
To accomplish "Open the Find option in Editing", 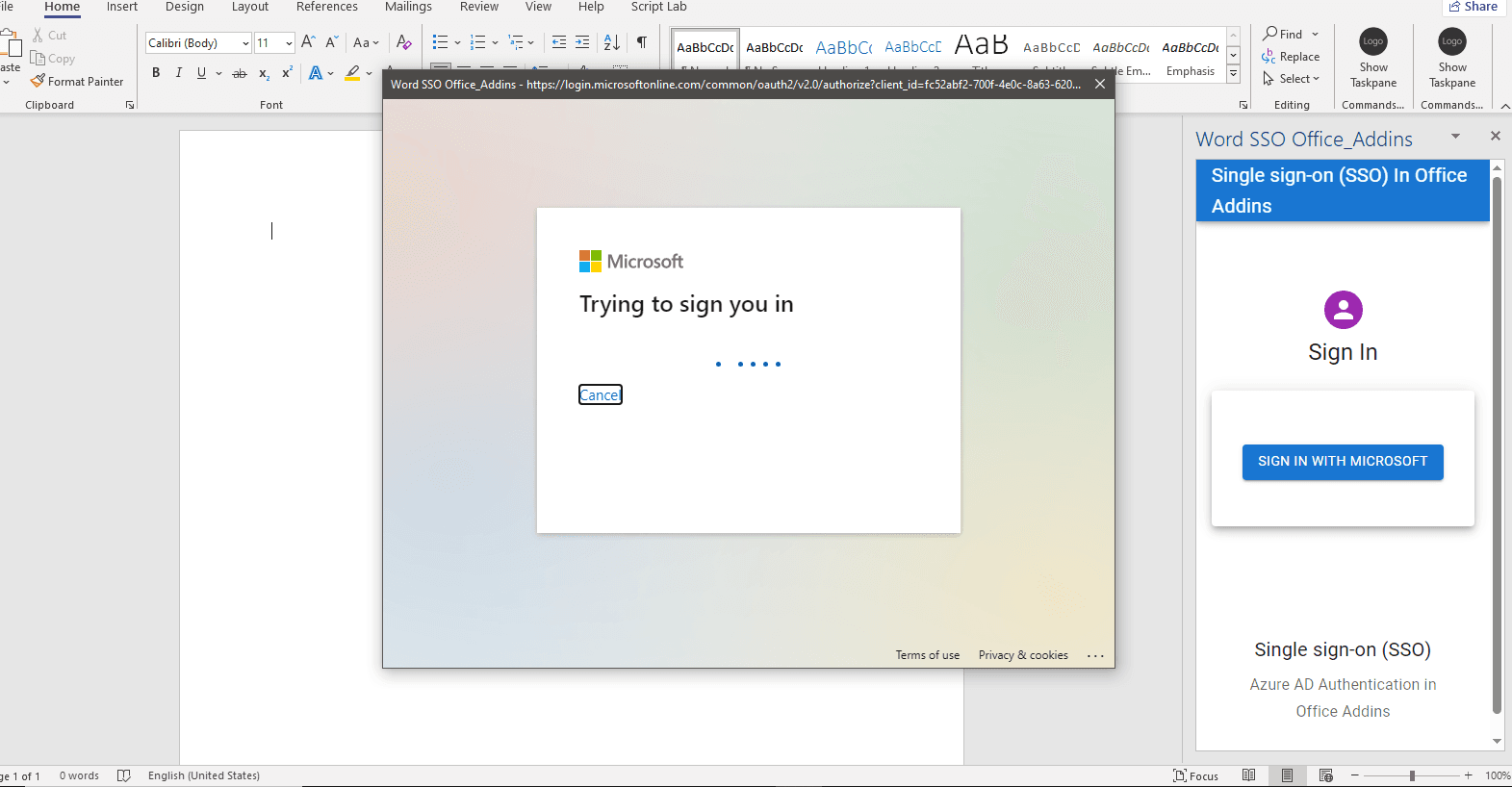I will 1291,34.
